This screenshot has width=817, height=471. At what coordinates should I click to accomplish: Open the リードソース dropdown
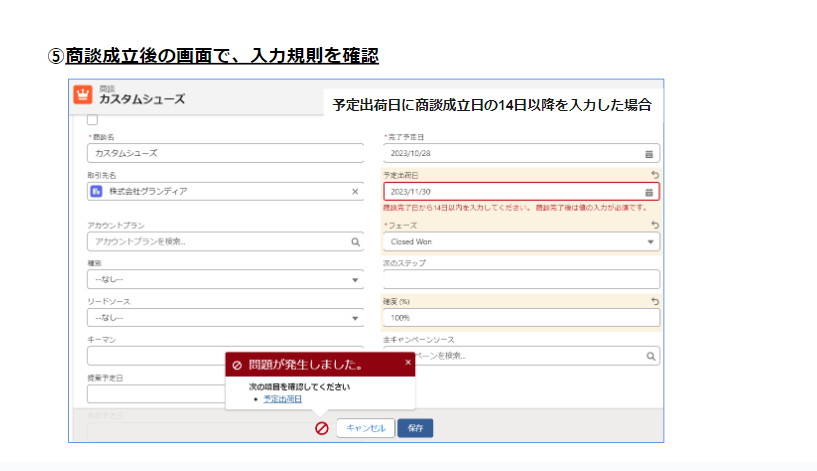(226, 318)
